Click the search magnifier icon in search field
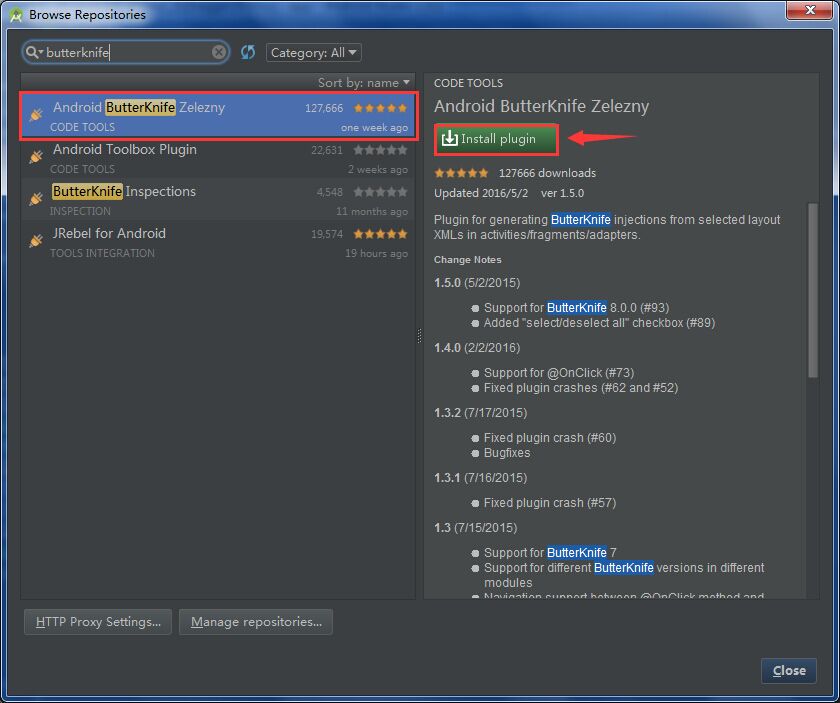 tap(33, 52)
